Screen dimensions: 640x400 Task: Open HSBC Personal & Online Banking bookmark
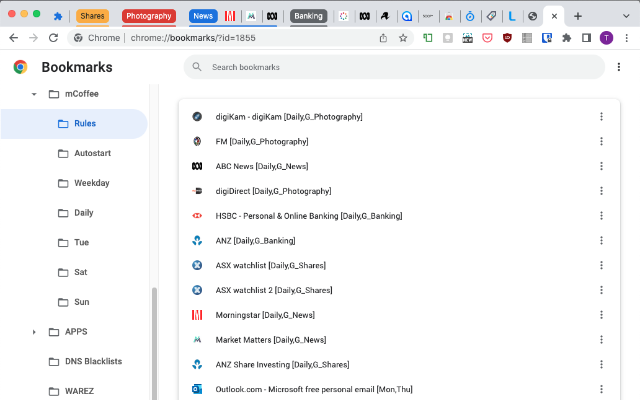click(x=308, y=216)
